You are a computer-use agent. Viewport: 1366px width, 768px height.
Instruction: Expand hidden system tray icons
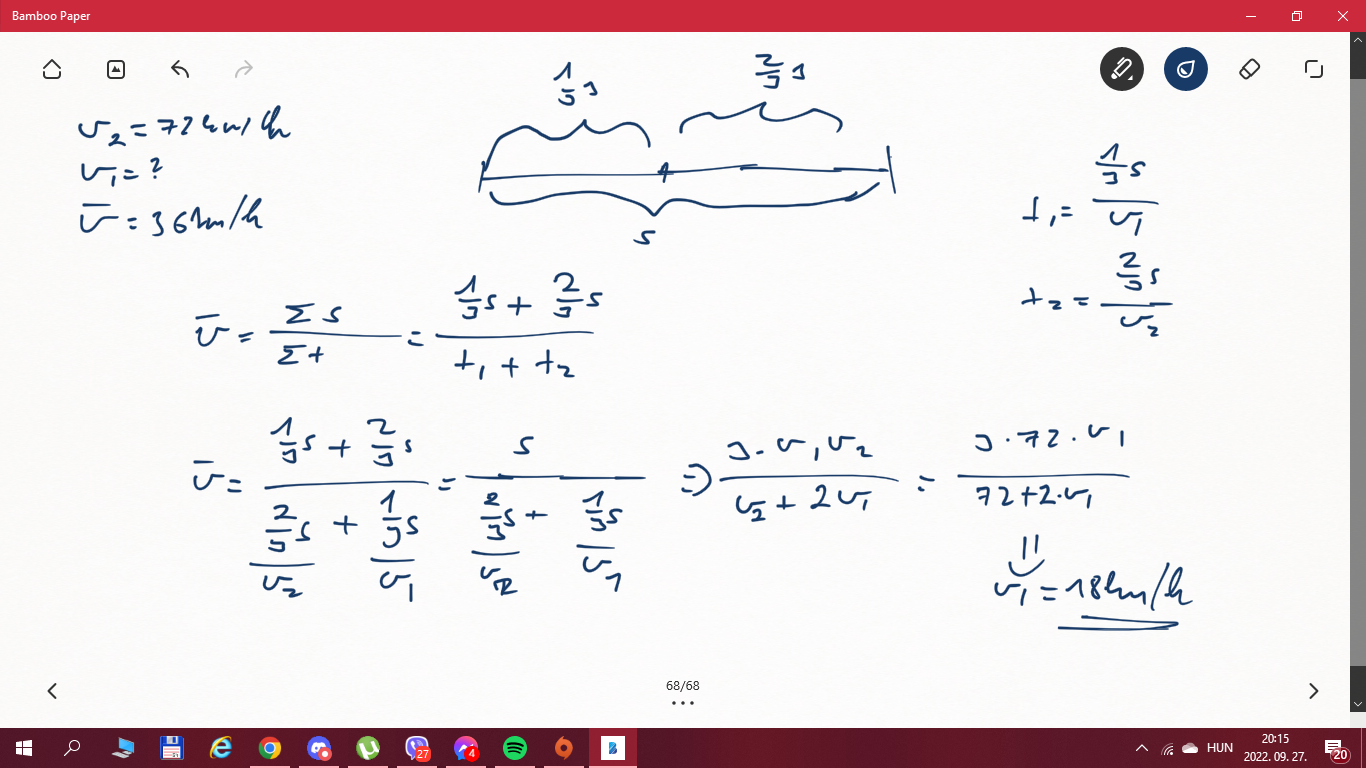(x=1141, y=748)
